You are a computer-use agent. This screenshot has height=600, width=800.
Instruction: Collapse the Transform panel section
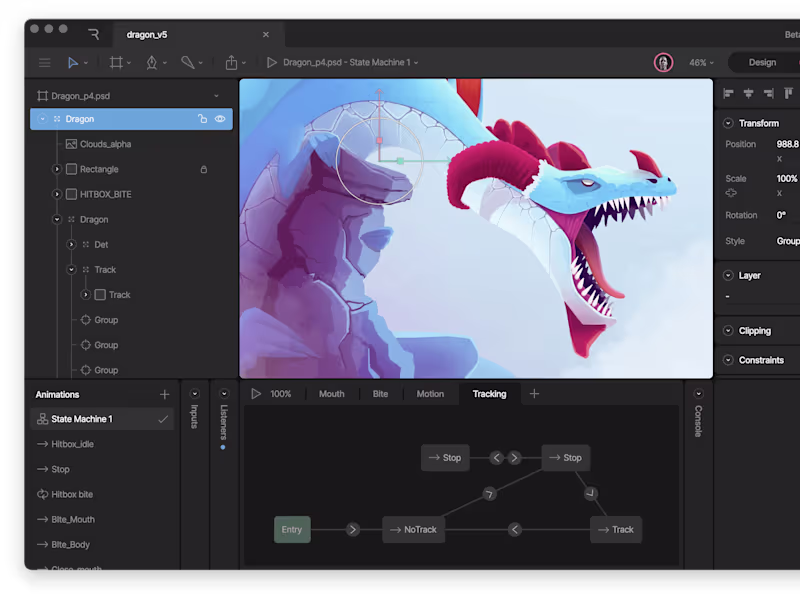coord(728,124)
